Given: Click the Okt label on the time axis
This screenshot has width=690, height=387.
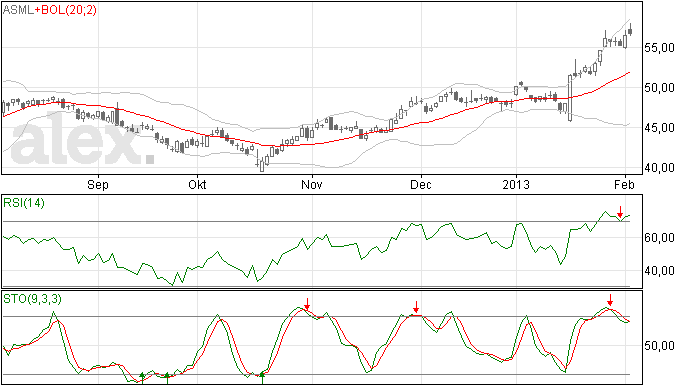Looking at the screenshot, I should [x=197, y=184].
